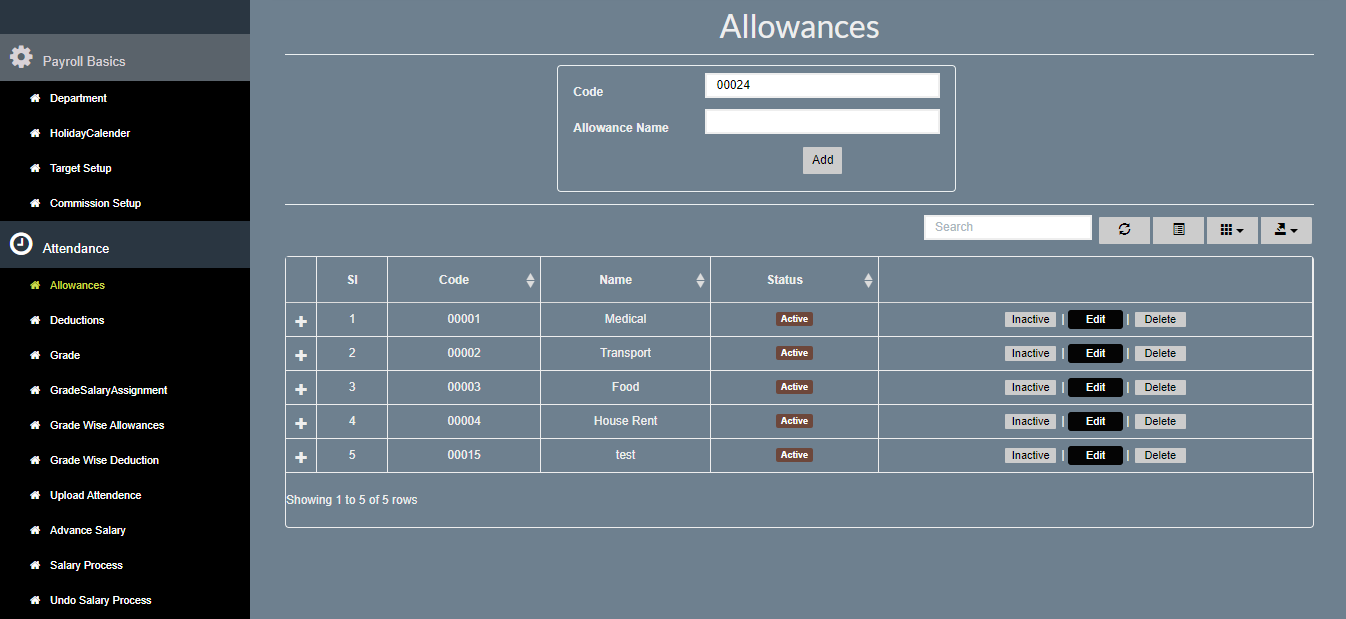Set test allowance to Inactive
The width and height of the screenshot is (1346, 619).
click(x=1030, y=456)
